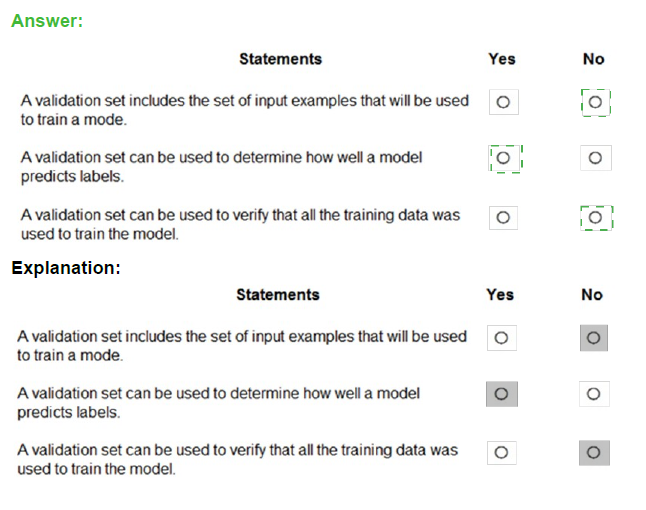Click the Yes column header in Answer table
Image resolution: width=646 pixels, height=510 pixels.
click(x=502, y=59)
